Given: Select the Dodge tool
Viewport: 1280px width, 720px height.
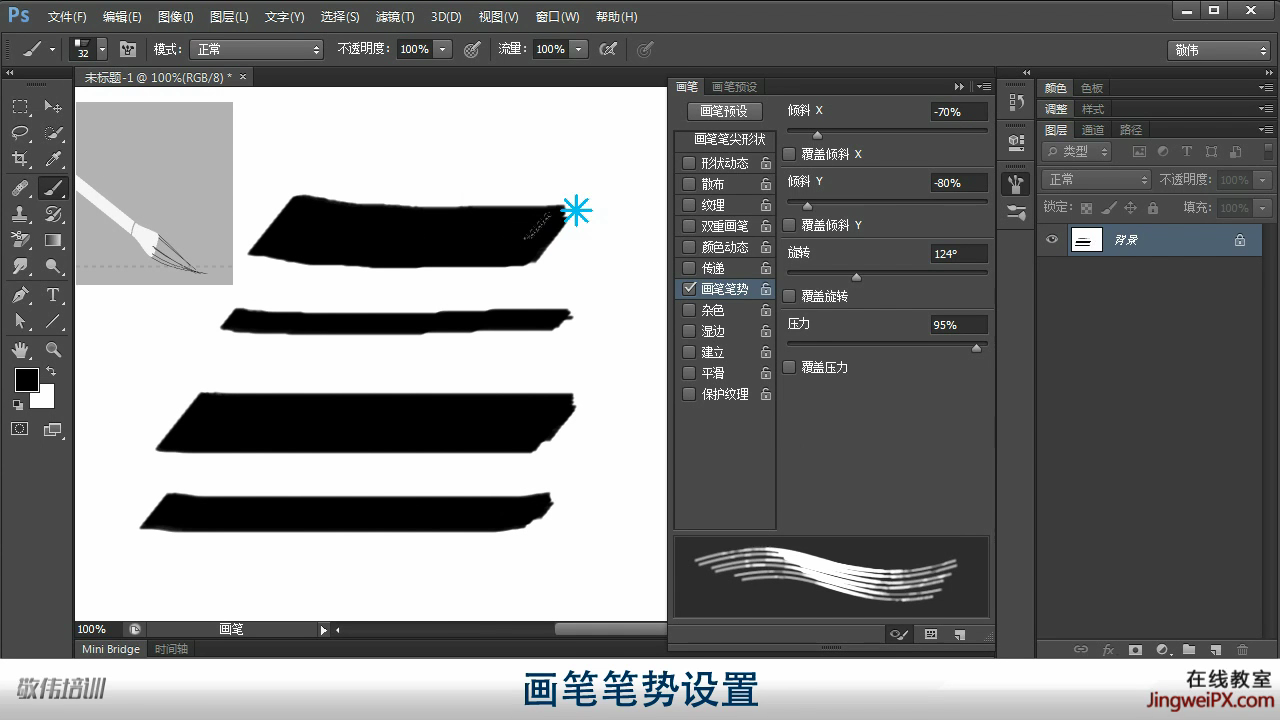Looking at the screenshot, I should click(53, 267).
